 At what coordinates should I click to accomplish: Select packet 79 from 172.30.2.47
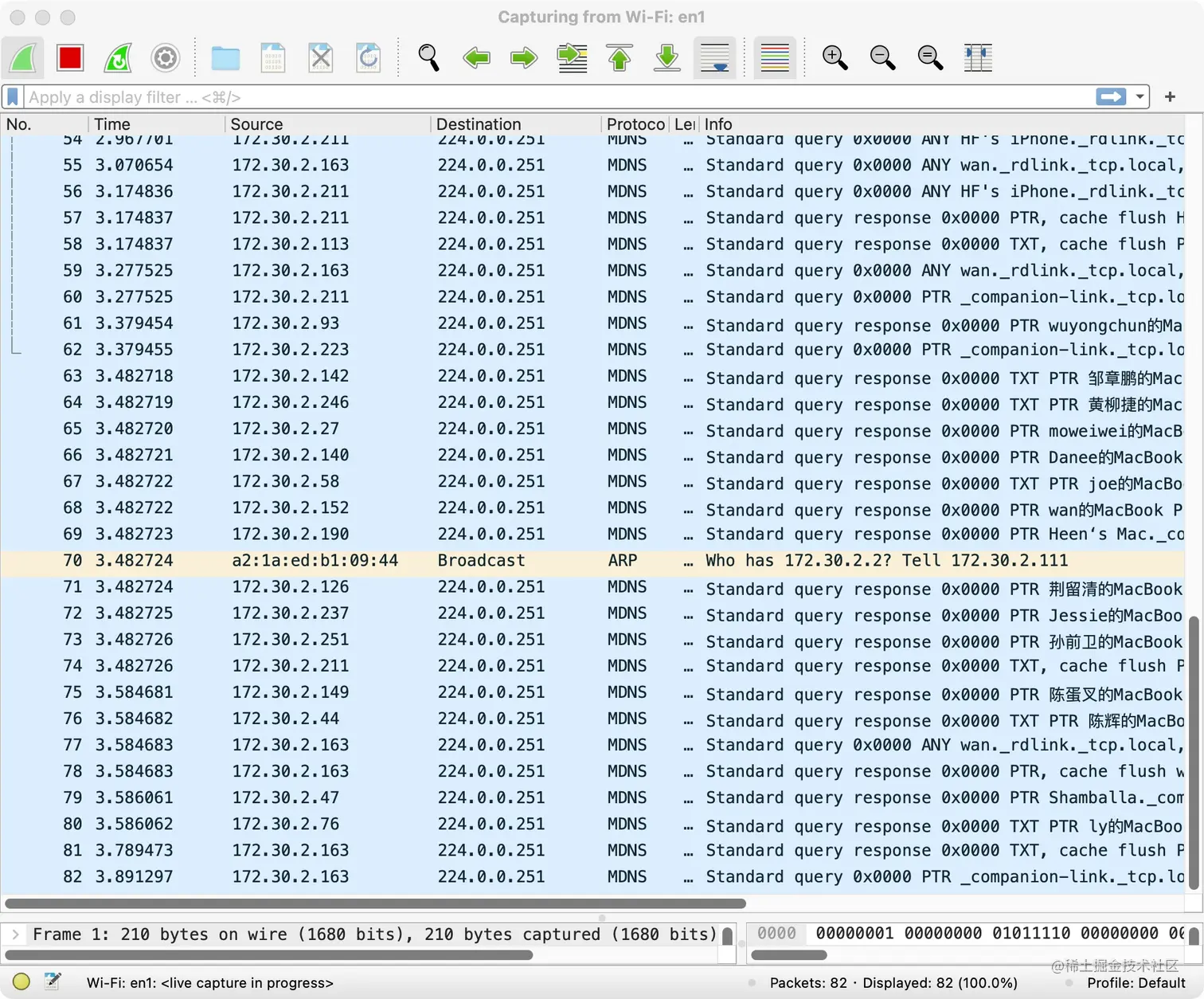click(592, 797)
